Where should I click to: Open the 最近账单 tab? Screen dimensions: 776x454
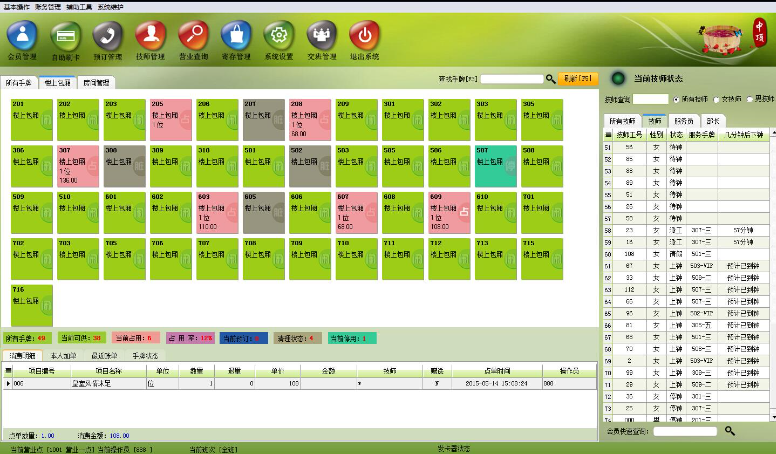[x=104, y=355]
